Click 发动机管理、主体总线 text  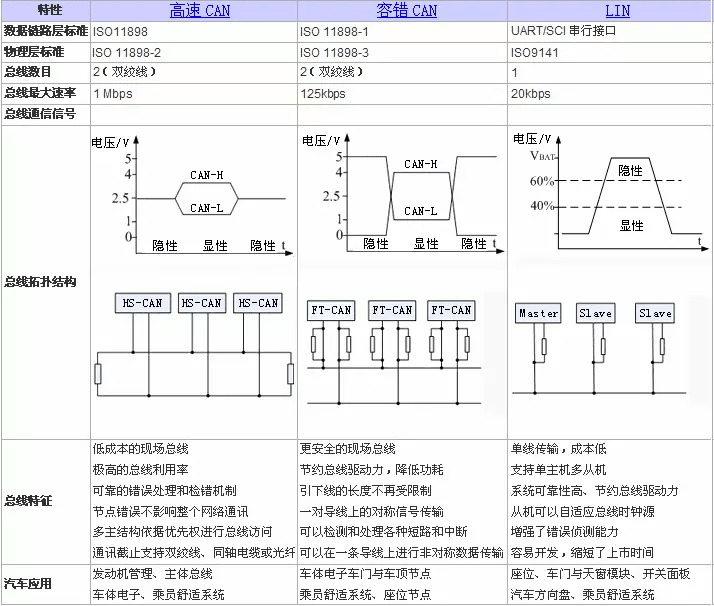click(x=153, y=574)
